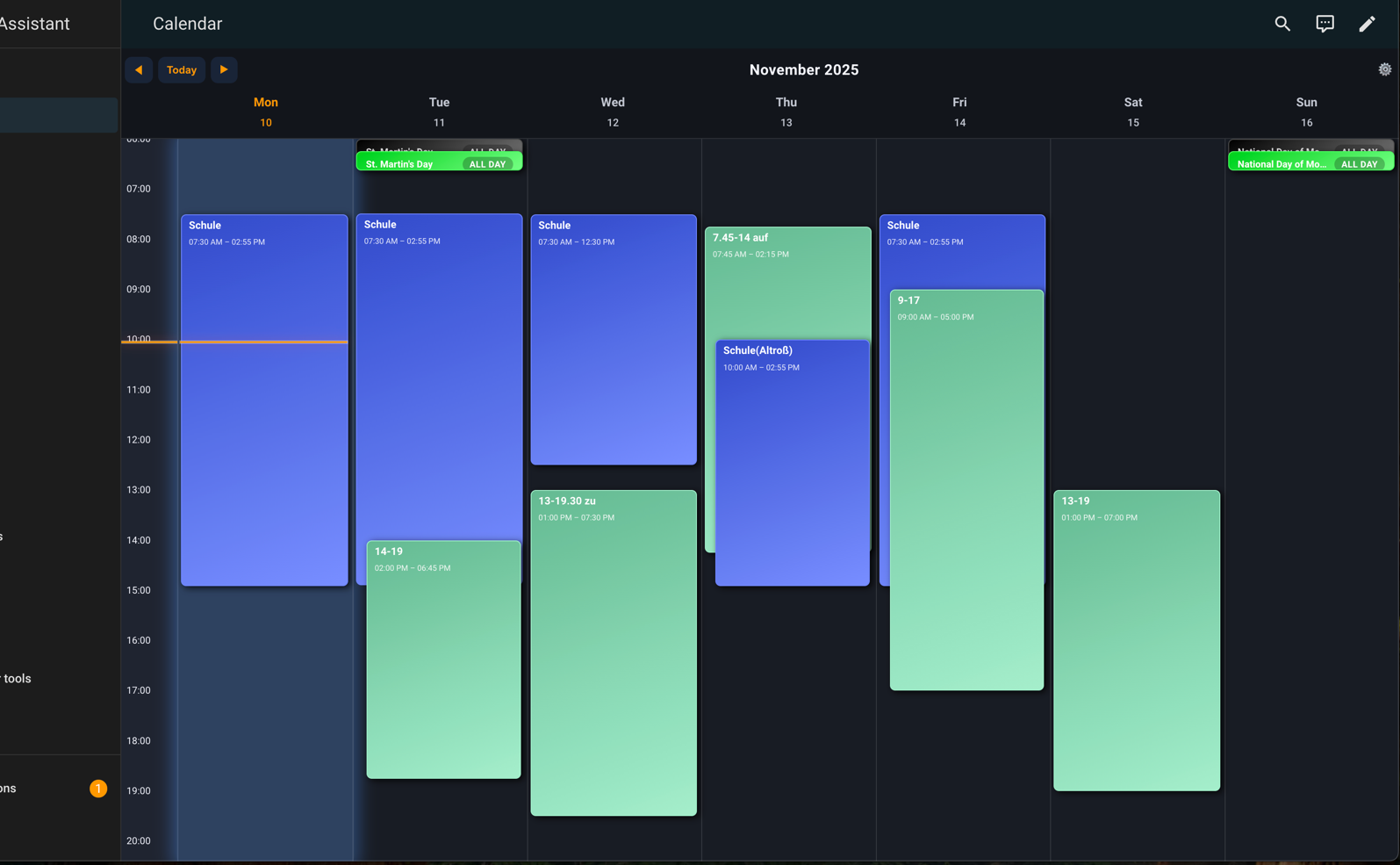Select Friday 14 day header

point(959,112)
